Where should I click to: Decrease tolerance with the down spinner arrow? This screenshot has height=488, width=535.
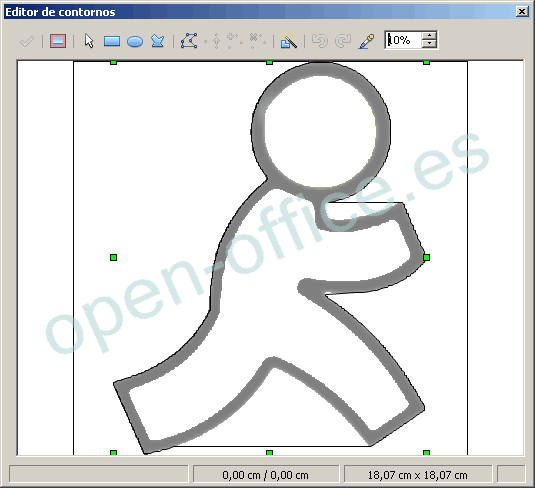[x=429, y=44]
